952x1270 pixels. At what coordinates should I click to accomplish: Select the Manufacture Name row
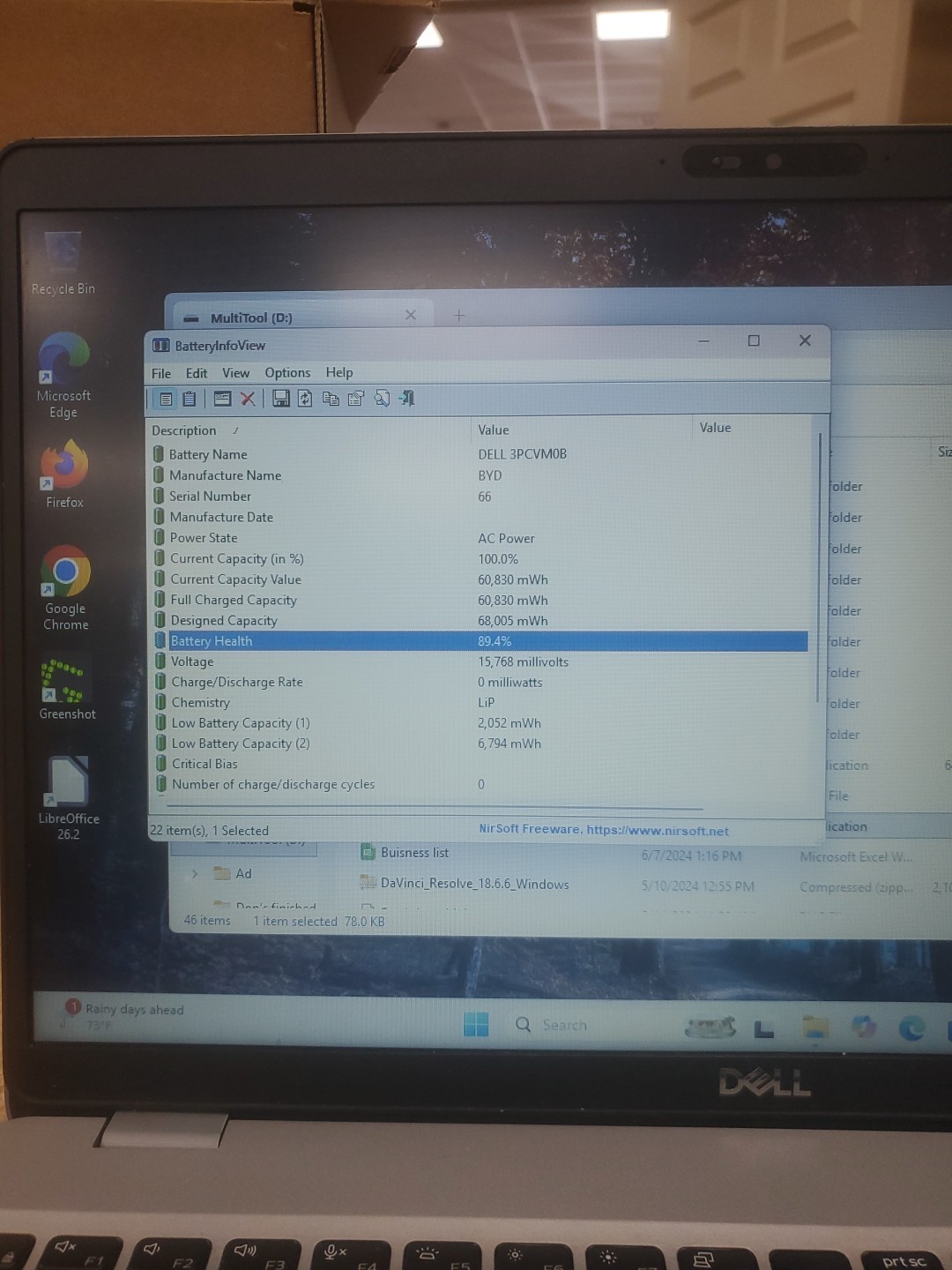[480, 475]
